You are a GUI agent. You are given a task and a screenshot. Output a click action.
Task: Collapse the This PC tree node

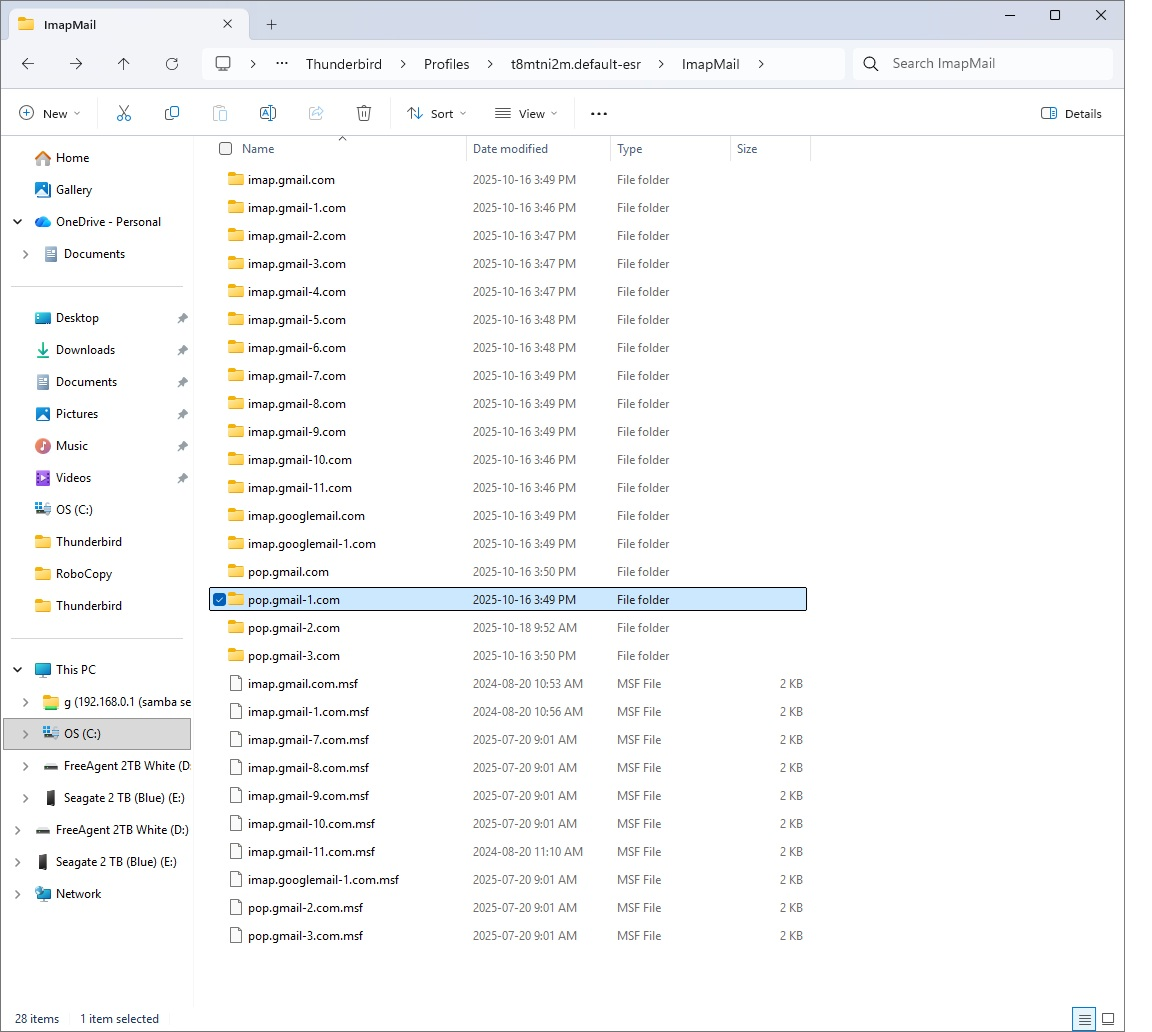tap(18, 670)
